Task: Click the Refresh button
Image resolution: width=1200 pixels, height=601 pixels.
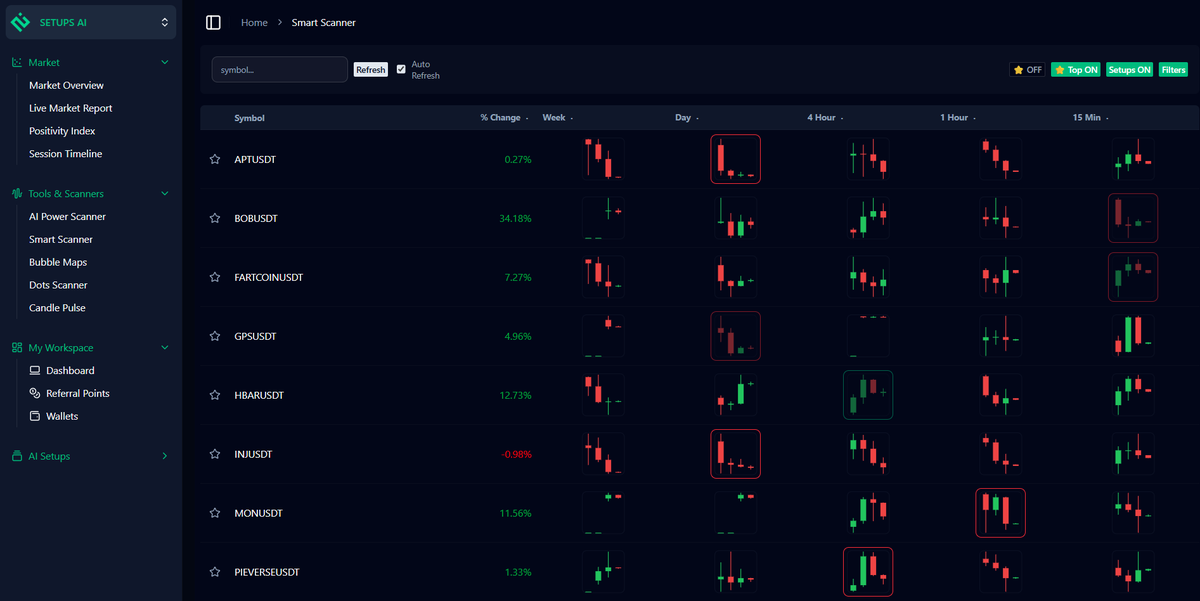Action: (370, 69)
